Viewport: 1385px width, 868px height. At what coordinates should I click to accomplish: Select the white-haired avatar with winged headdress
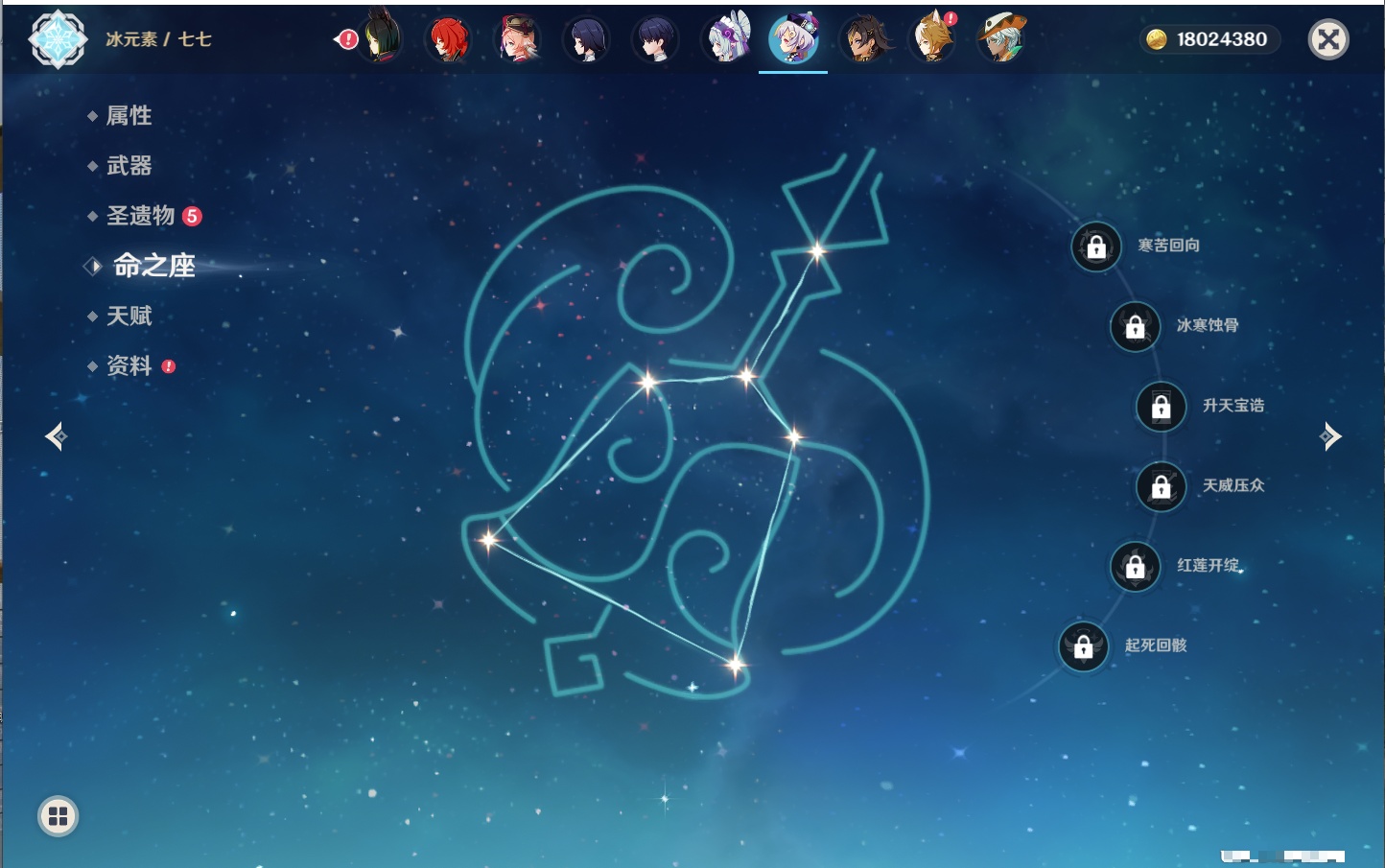tap(726, 39)
